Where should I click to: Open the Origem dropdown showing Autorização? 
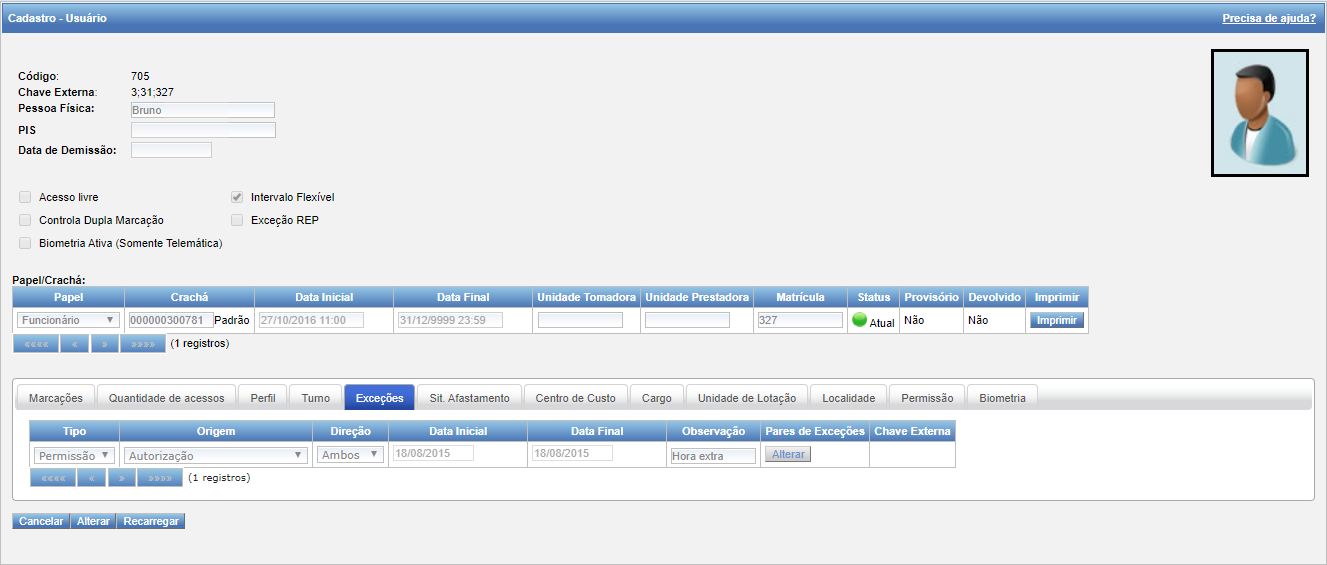[x=214, y=455]
